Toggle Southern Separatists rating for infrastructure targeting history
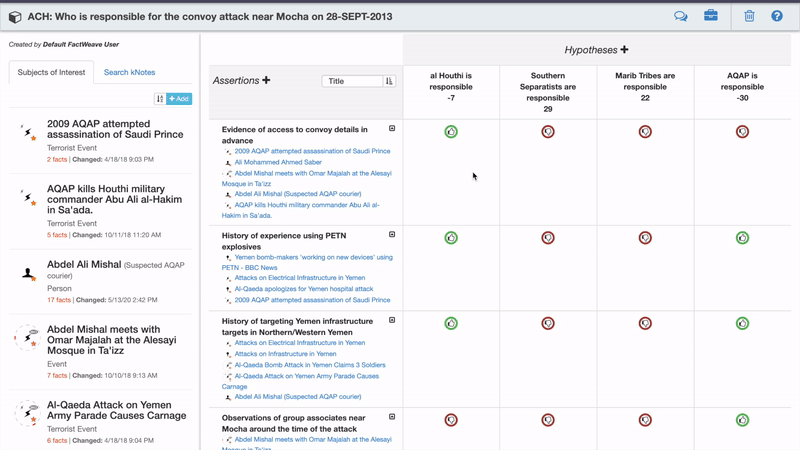The width and height of the screenshot is (800, 450). [x=548, y=323]
